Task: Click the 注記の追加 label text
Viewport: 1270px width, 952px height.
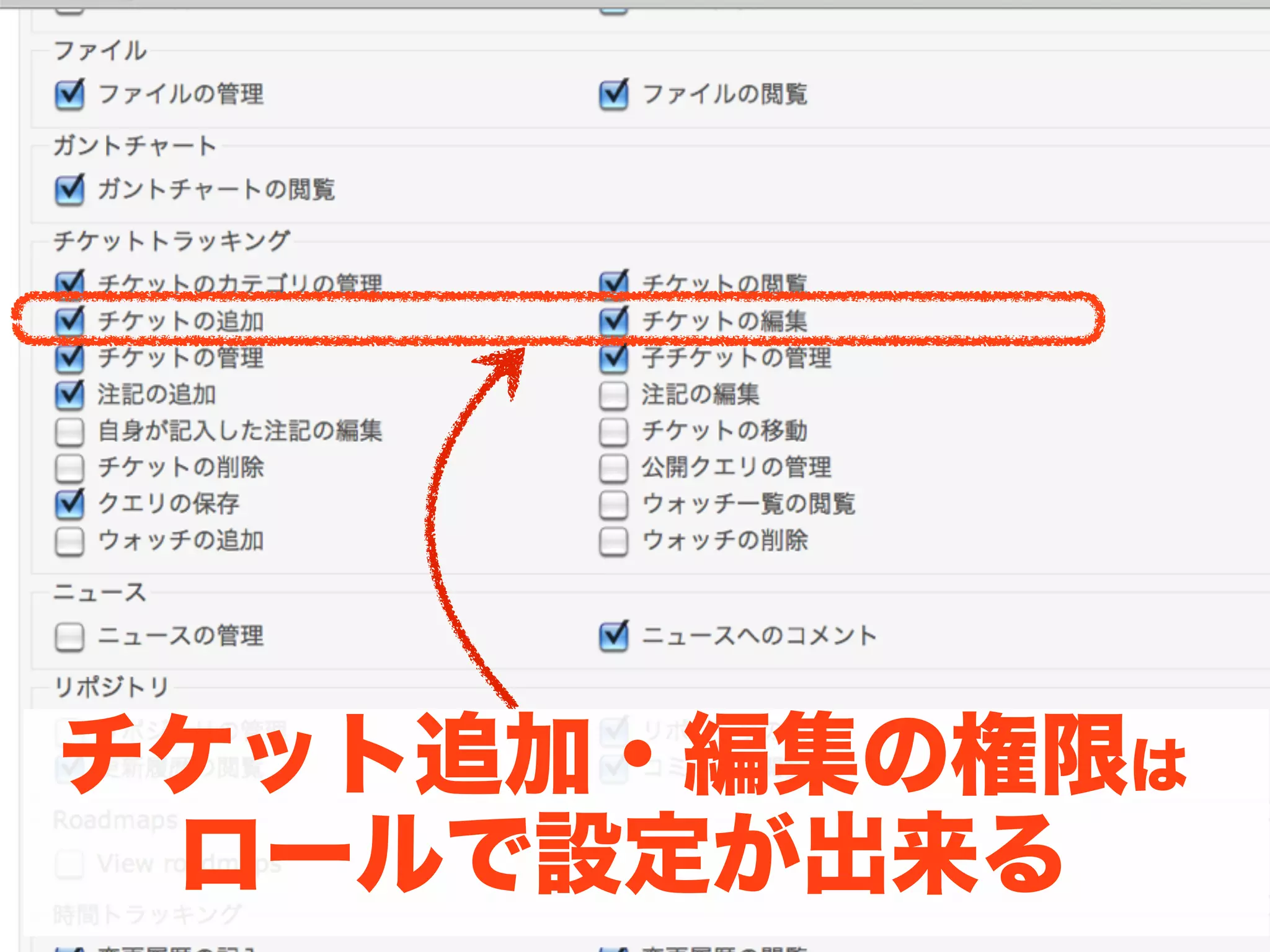Action: point(157,395)
